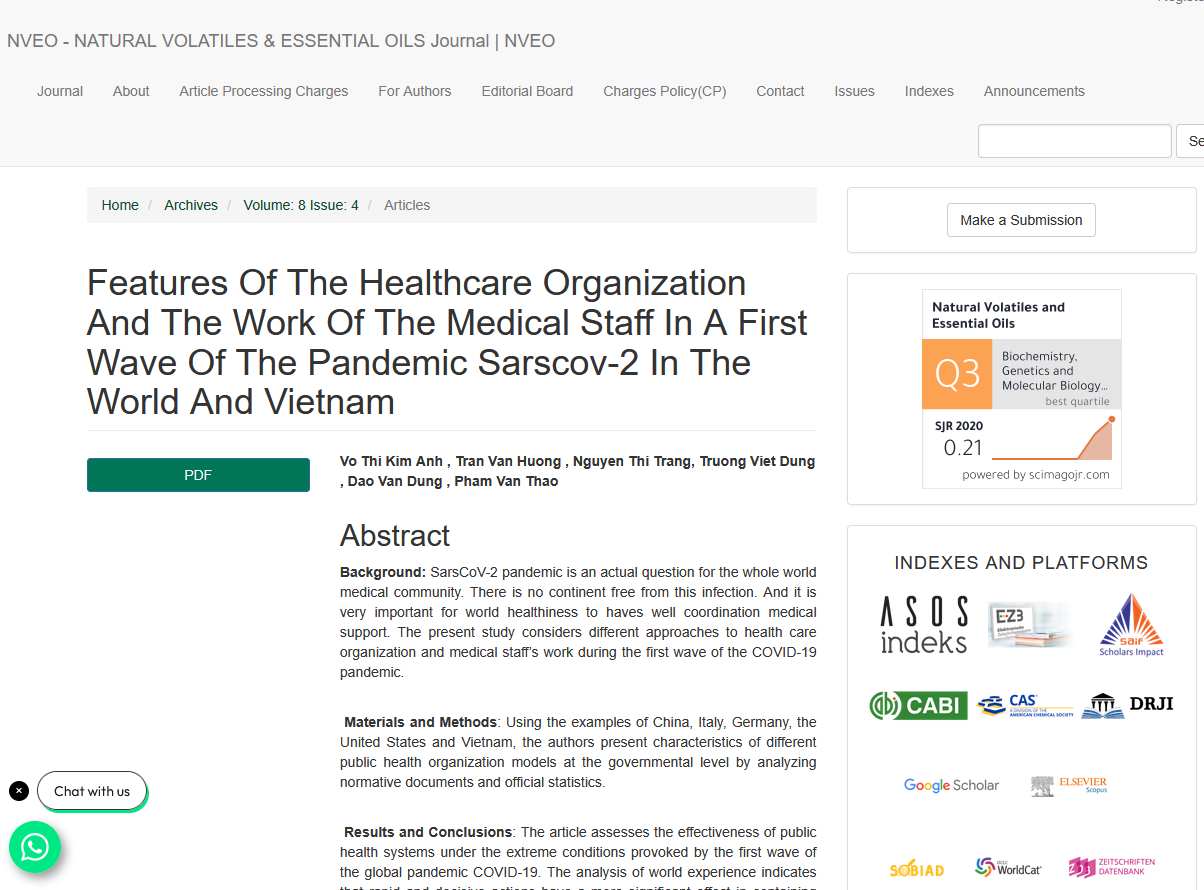Click the Background label in abstract

click(x=383, y=572)
